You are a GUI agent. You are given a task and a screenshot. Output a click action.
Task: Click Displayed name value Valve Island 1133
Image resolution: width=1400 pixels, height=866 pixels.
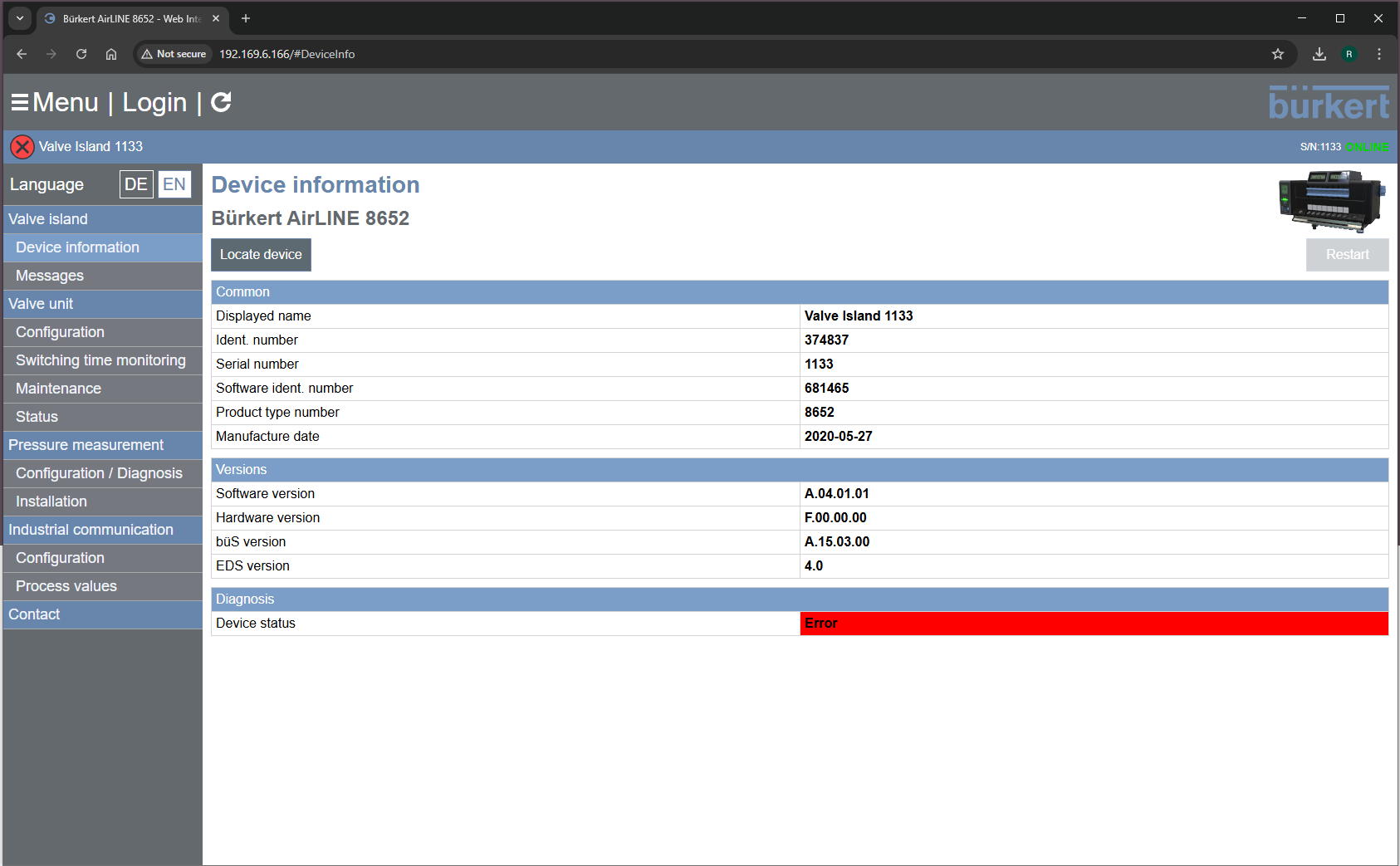pos(859,316)
